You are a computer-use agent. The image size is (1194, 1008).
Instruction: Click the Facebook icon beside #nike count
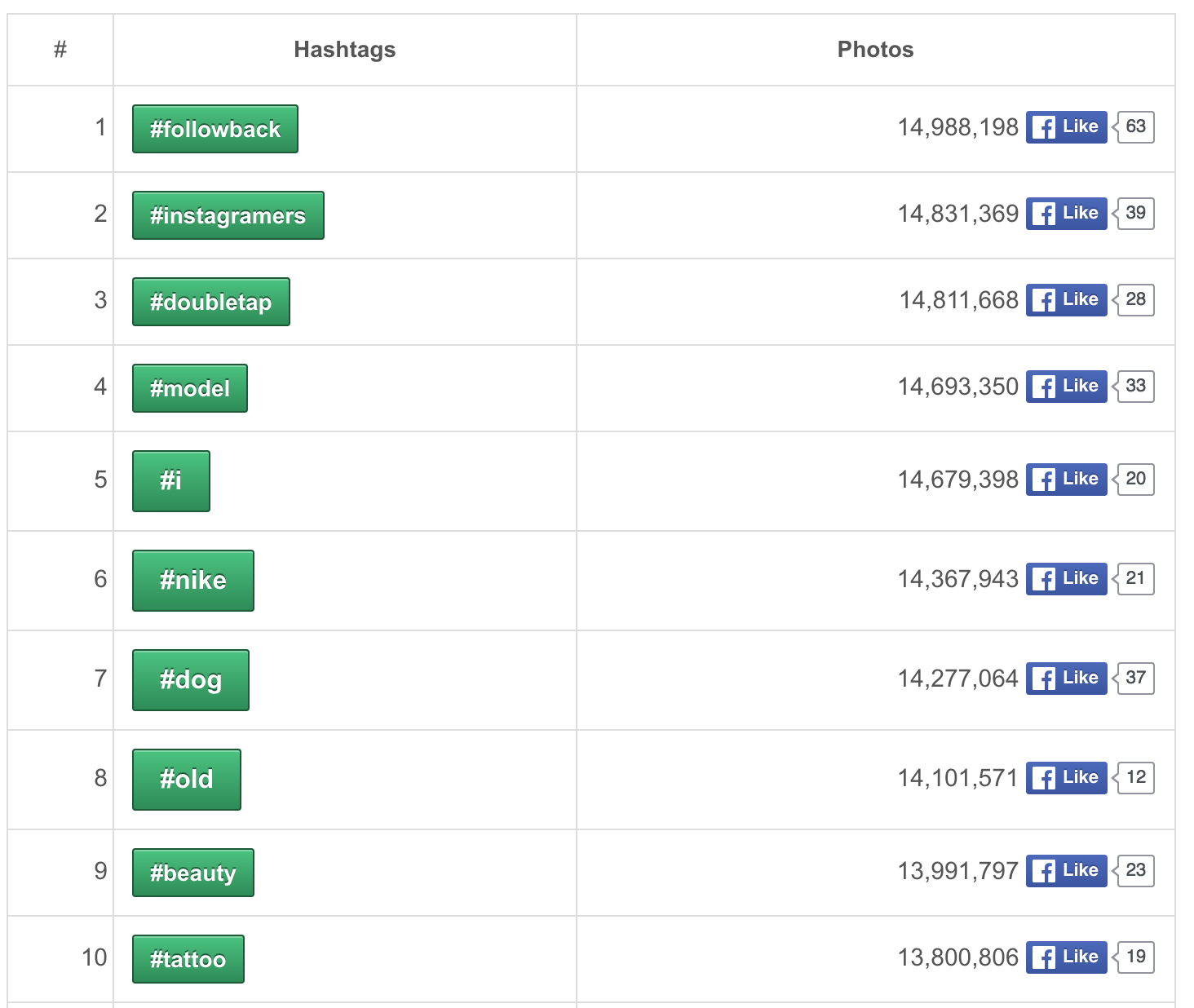click(1043, 578)
